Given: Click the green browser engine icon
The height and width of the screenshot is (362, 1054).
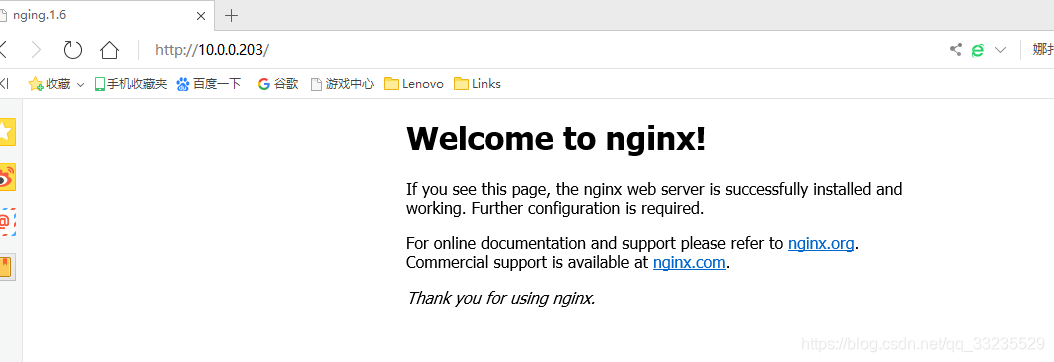Looking at the screenshot, I should pyautogui.click(x=978, y=50).
